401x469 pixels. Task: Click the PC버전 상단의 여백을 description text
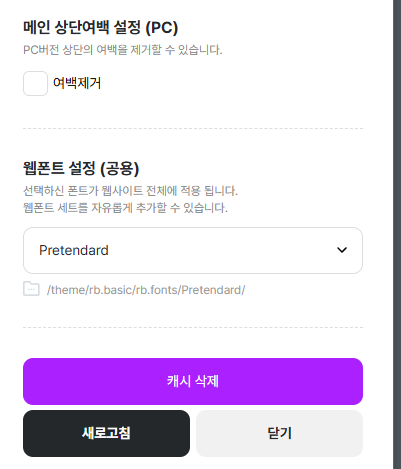click(122, 50)
